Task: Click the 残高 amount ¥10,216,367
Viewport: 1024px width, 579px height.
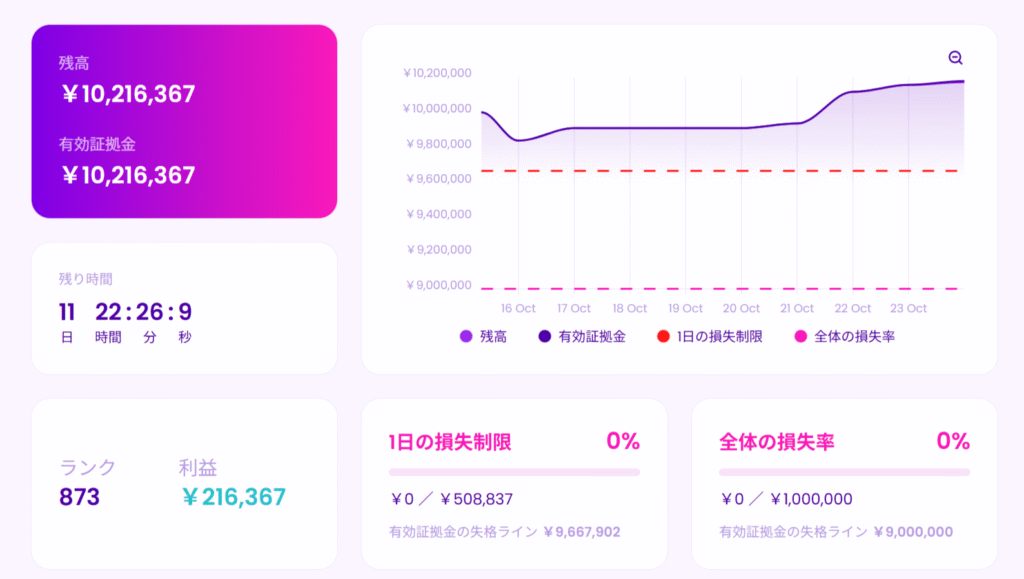Action: (x=128, y=95)
